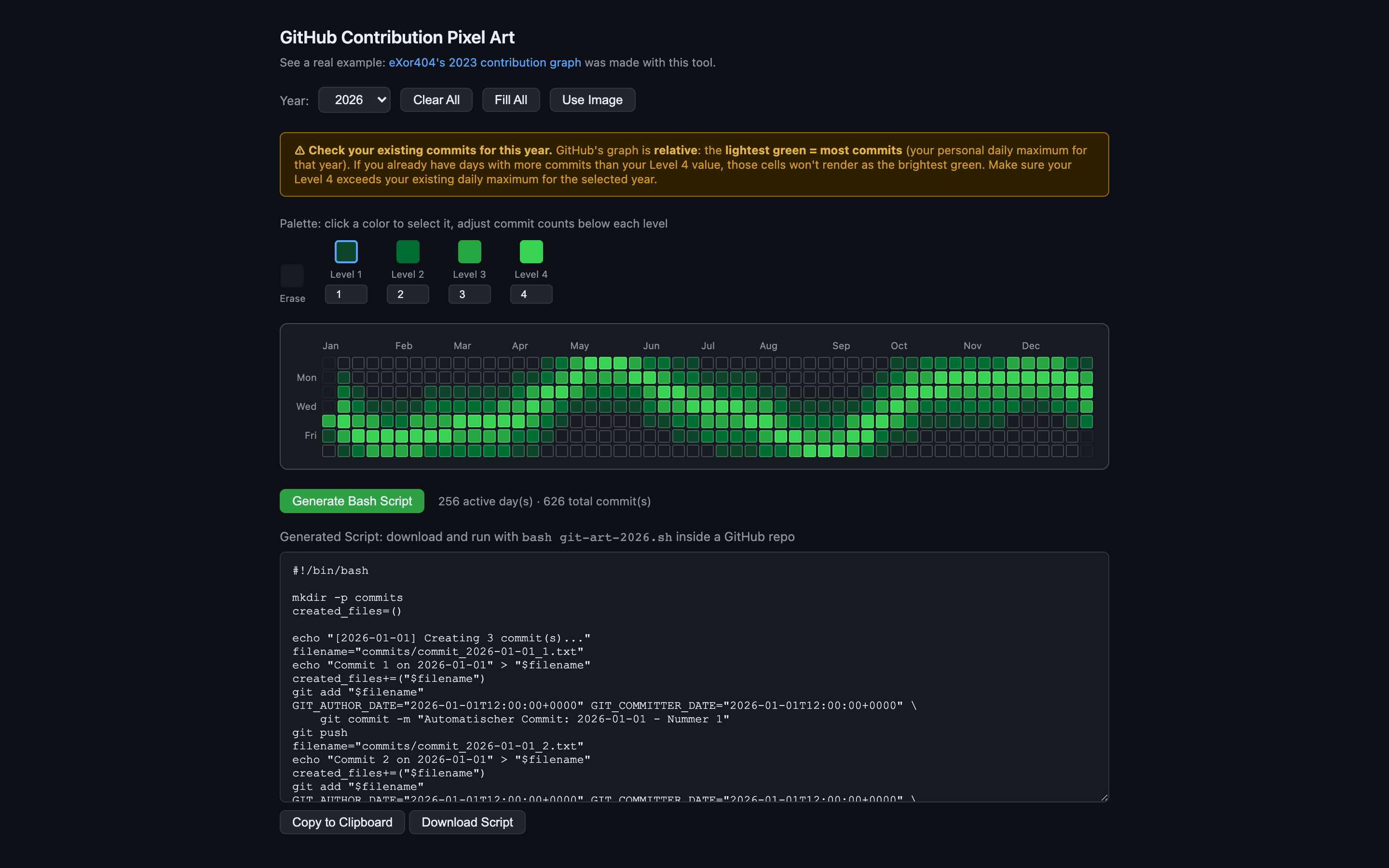Viewport: 1389px width, 868px height.
Task: Edit the Level 2 commit count field
Action: tap(408, 295)
